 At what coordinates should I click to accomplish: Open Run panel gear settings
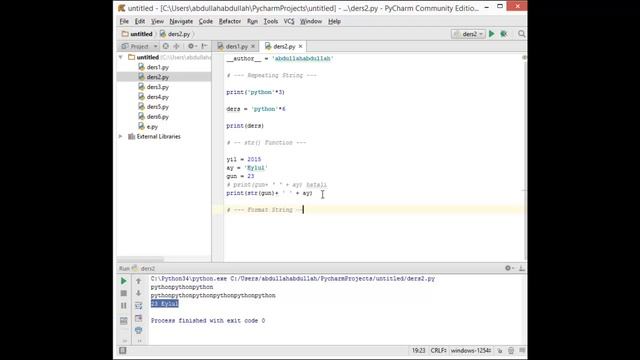click(509, 268)
